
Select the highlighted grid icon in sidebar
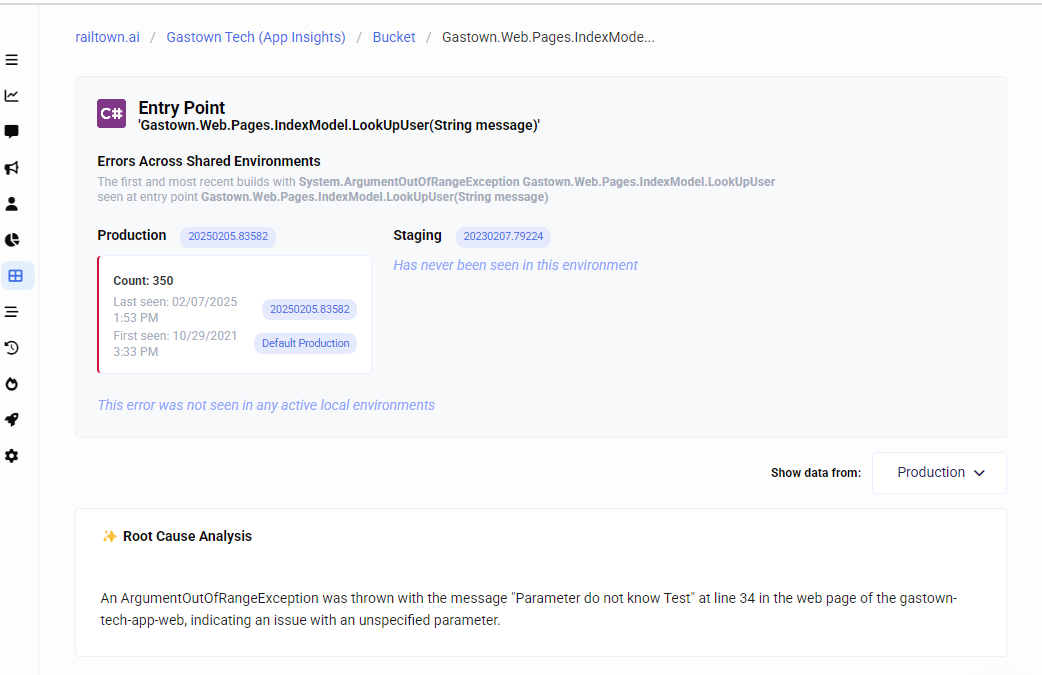point(15,276)
